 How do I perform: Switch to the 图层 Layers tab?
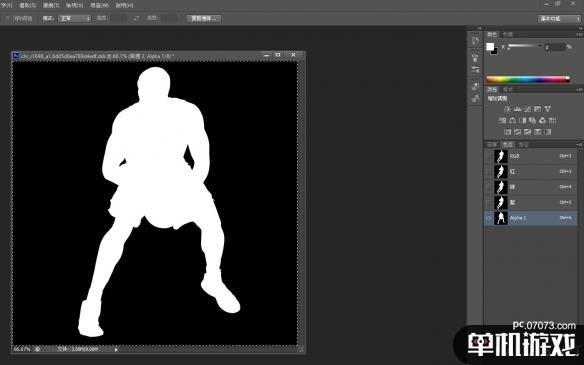(492, 145)
